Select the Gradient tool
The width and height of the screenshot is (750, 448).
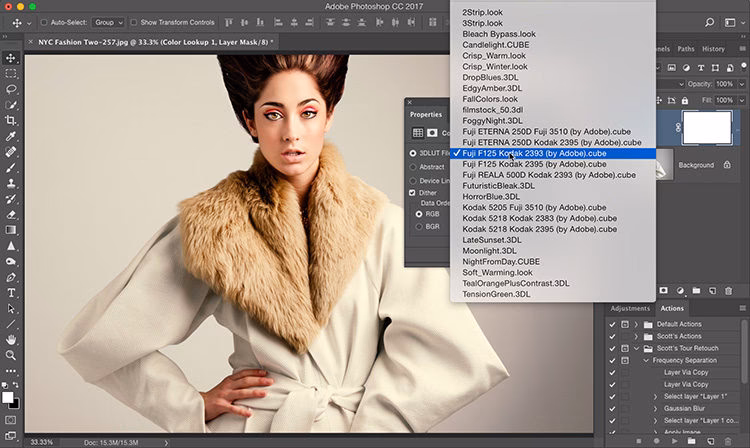coord(11,230)
